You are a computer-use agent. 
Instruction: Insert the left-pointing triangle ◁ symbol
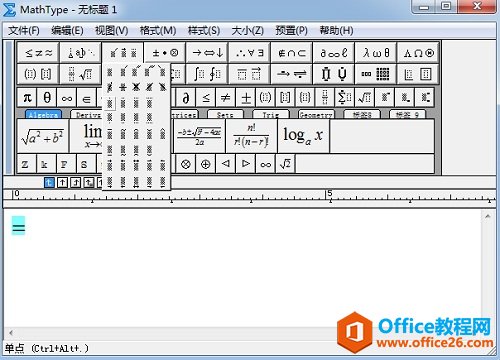(226, 164)
